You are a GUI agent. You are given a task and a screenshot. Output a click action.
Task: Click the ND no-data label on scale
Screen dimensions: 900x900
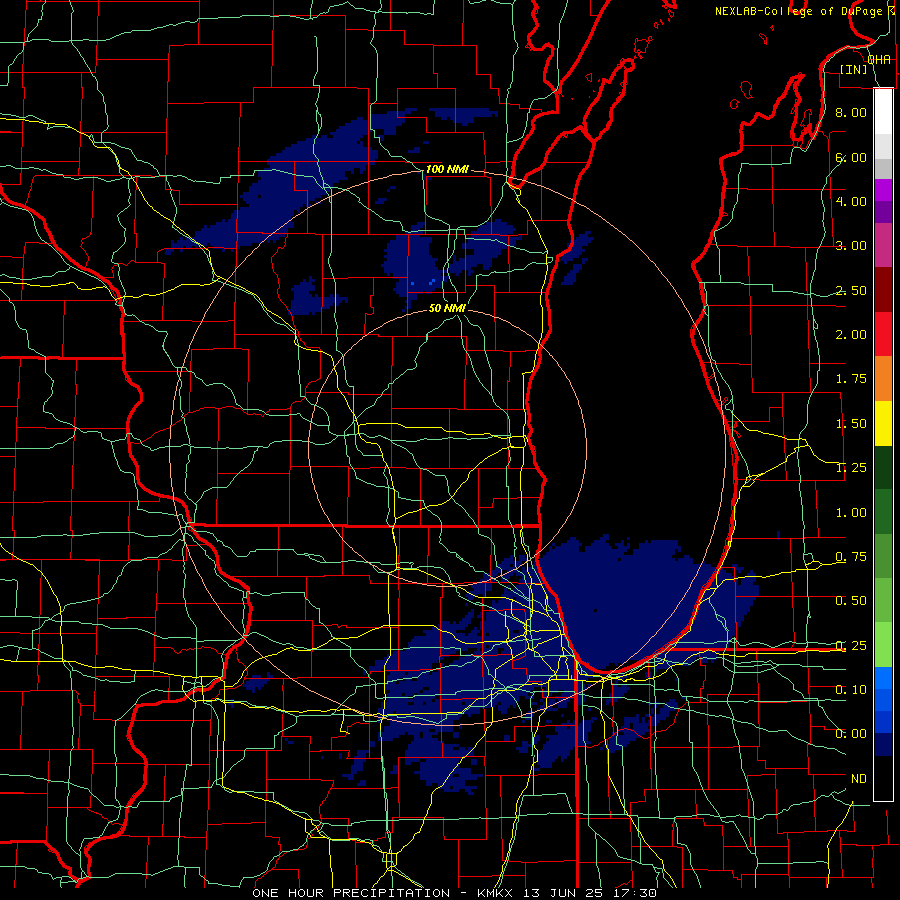tap(859, 779)
